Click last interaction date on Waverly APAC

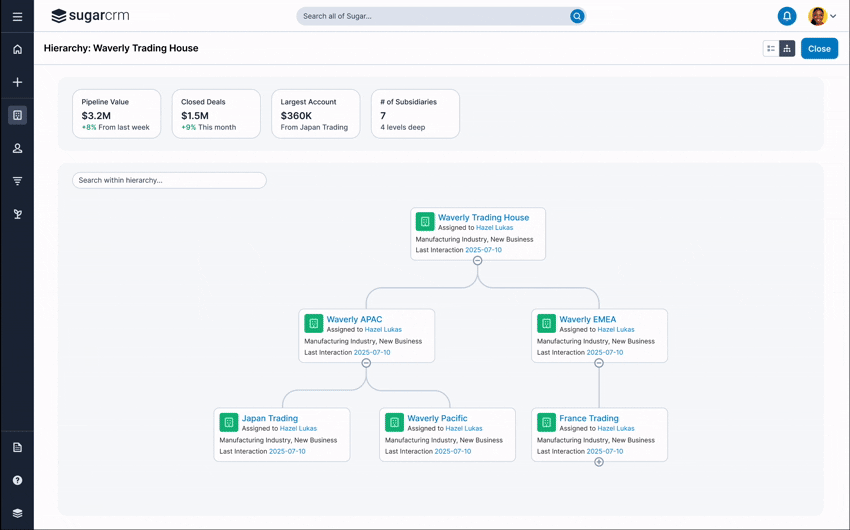[372, 352]
